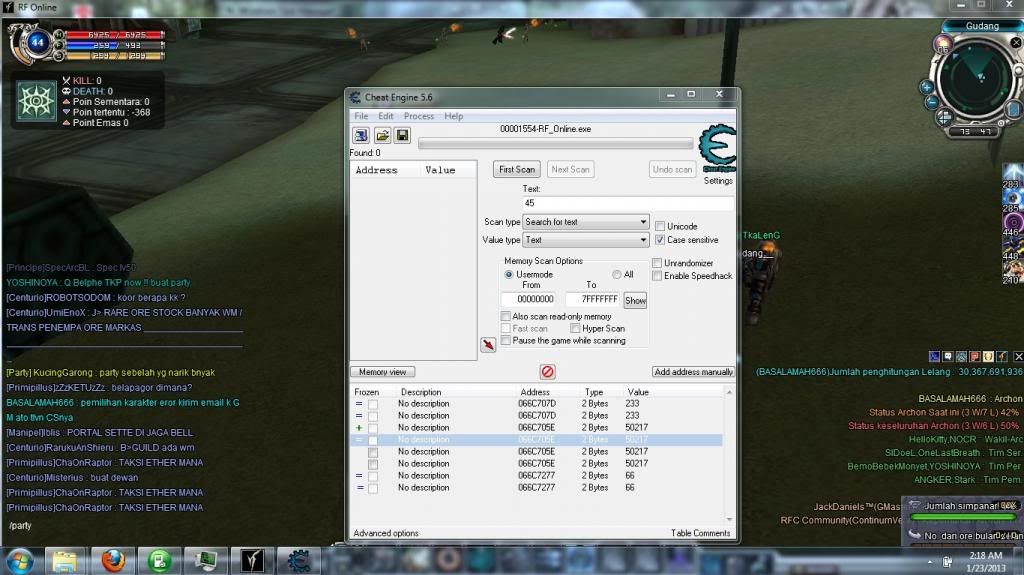The width and height of the screenshot is (1024, 575).
Task: Open the Value type dropdown
Action: point(586,240)
